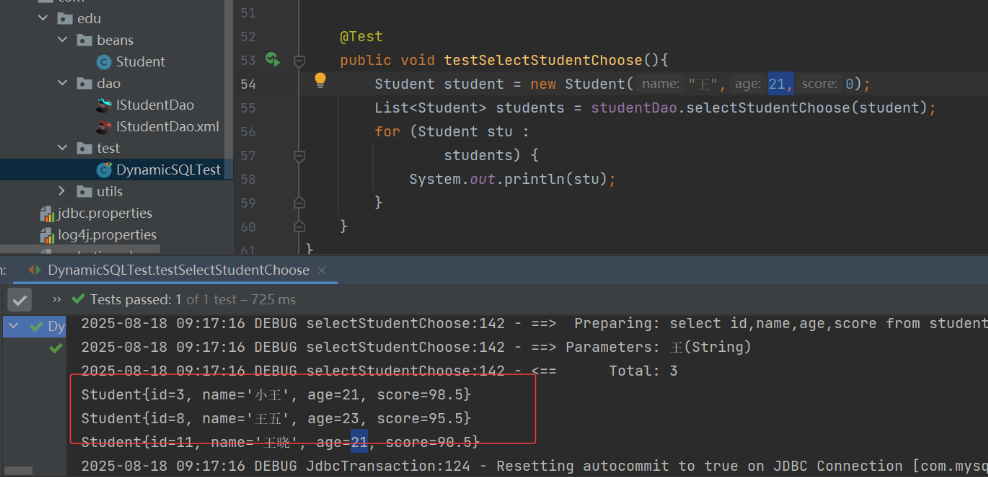Click console output Student id=8 row
The height and width of the screenshot is (477, 988).
coord(276,418)
